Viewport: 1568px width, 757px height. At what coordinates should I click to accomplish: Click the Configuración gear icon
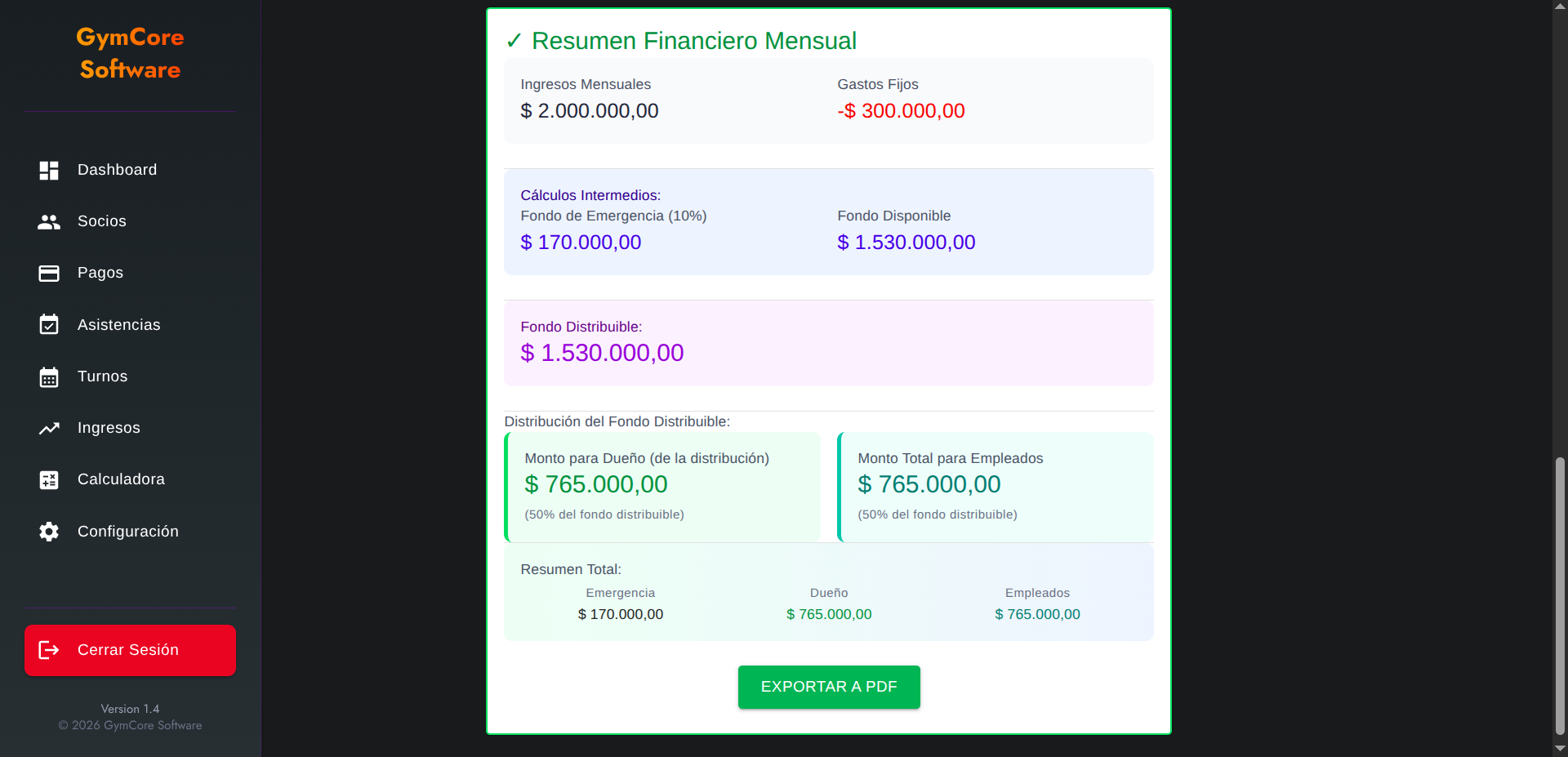pyautogui.click(x=49, y=532)
